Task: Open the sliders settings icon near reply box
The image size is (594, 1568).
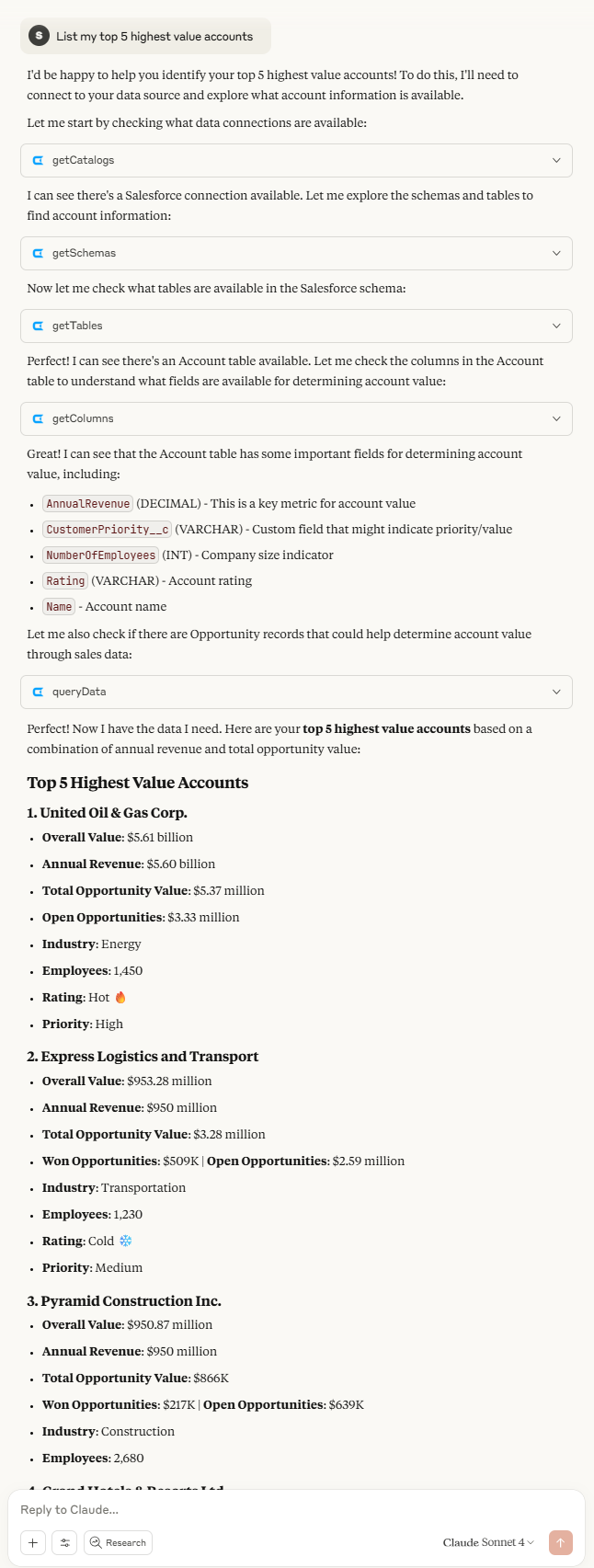Action: [64, 1542]
